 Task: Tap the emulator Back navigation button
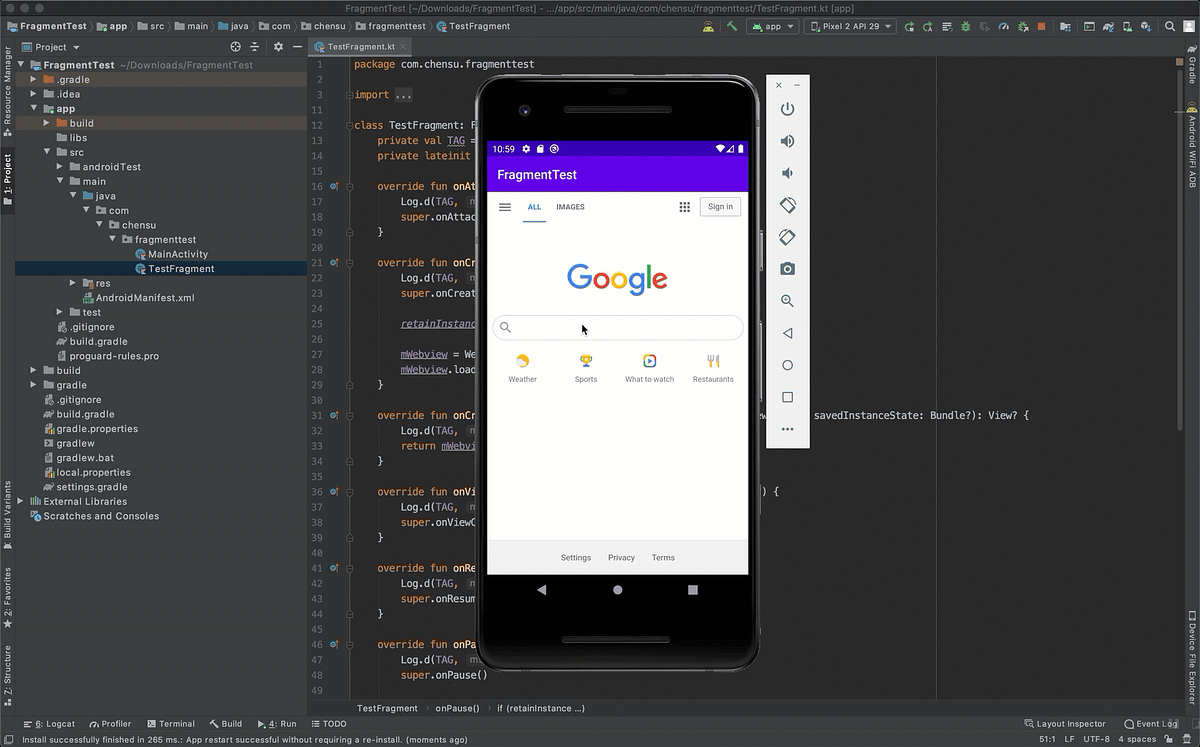[542, 590]
